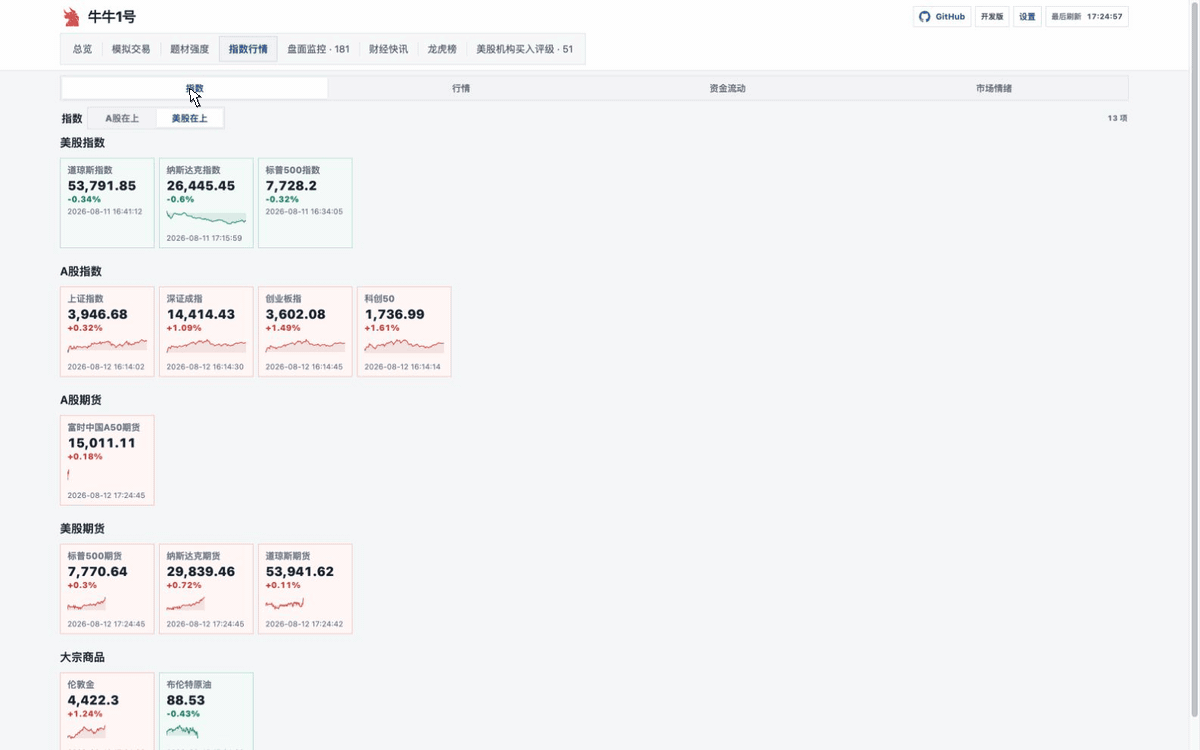Image resolution: width=1200 pixels, height=750 pixels.
Task: Click the 美股指数 section heading
Action: point(82,143)
